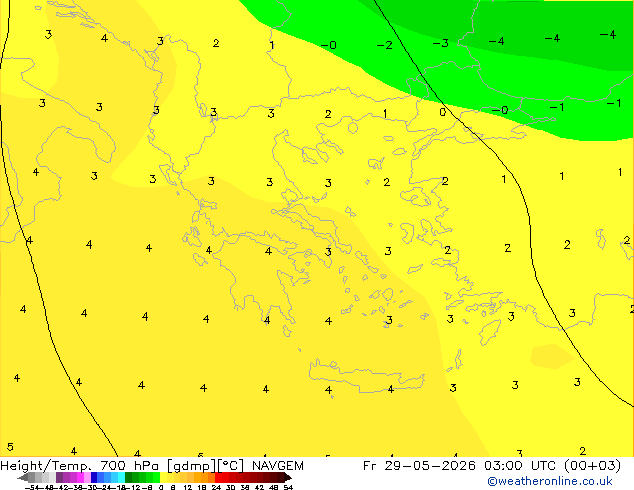Screen dimensions: 634x490
Task: Click the dark maroon right arrow of the color scale
Action: point(288,477)
